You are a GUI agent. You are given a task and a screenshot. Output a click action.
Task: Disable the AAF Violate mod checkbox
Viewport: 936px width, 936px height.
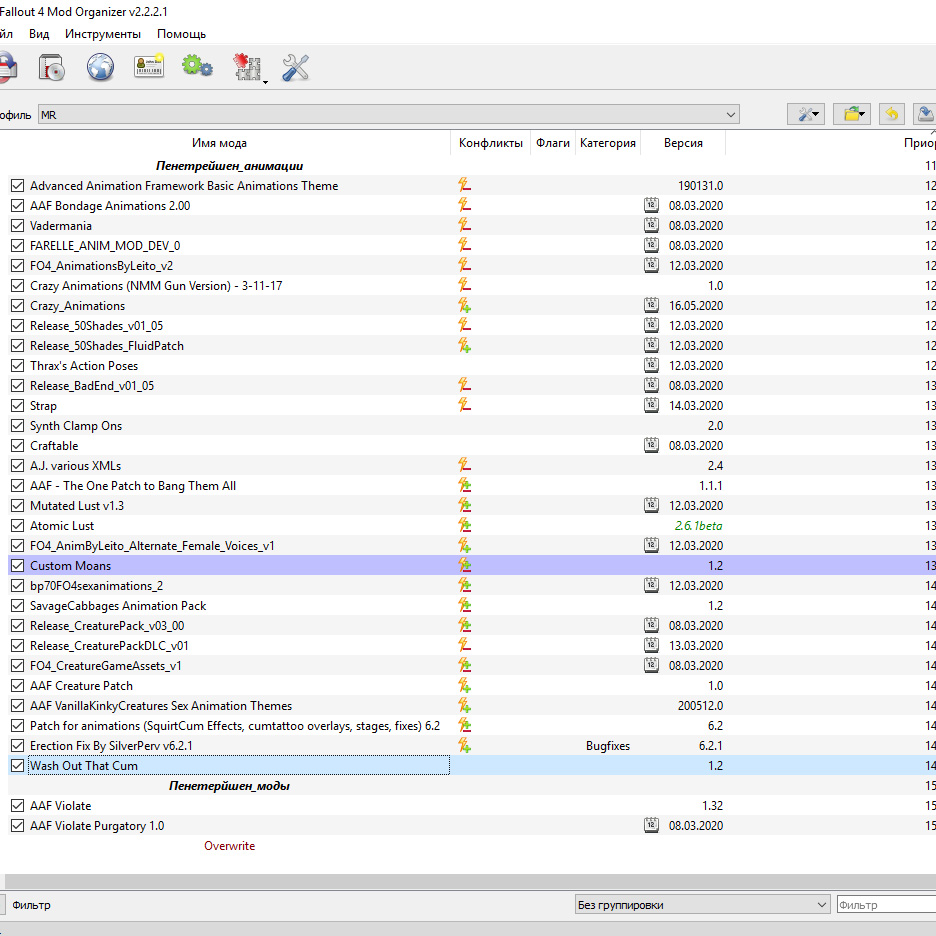[17, 805]
